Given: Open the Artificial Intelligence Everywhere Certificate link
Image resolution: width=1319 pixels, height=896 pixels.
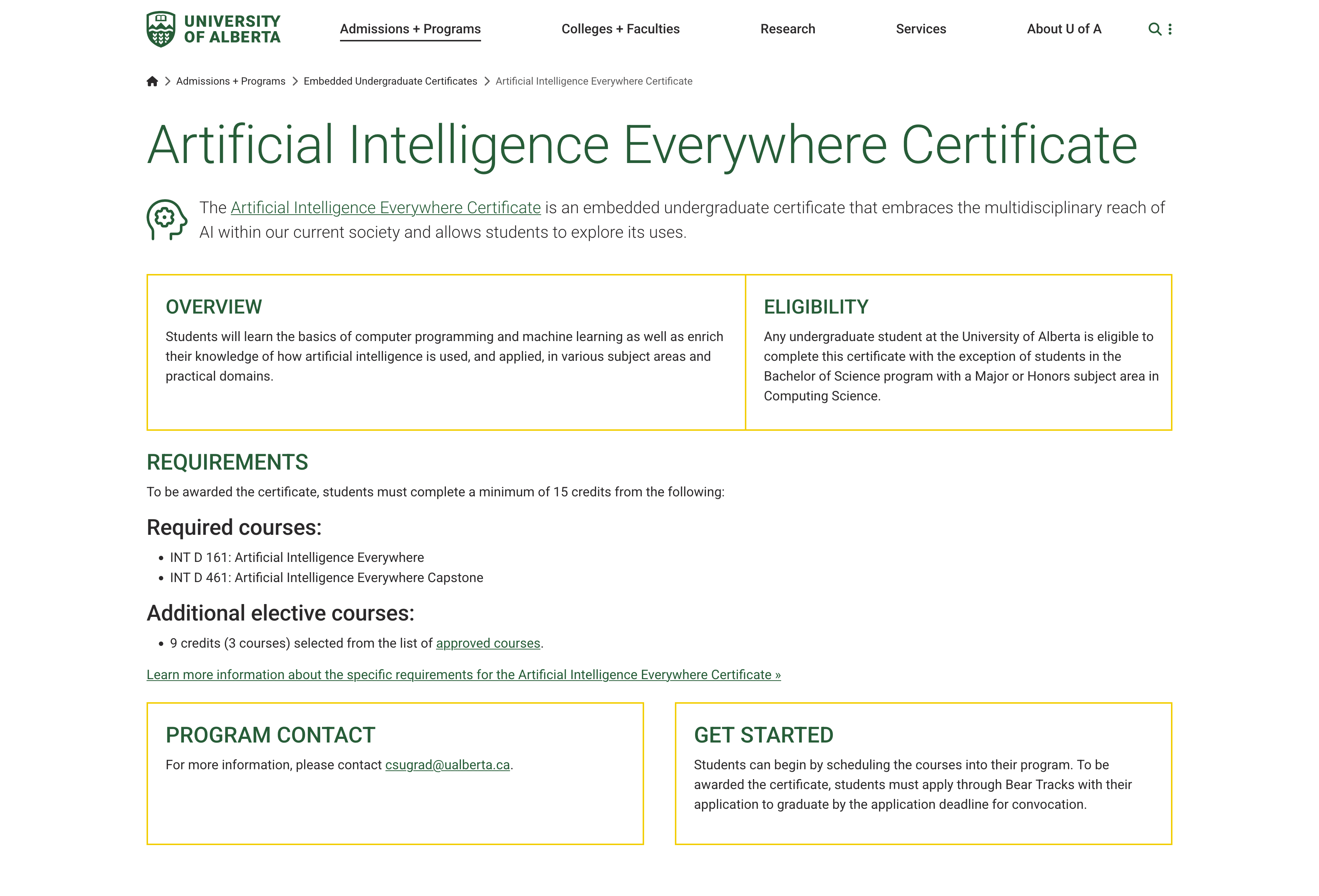Looking at the screenshot, I should 385,208.
